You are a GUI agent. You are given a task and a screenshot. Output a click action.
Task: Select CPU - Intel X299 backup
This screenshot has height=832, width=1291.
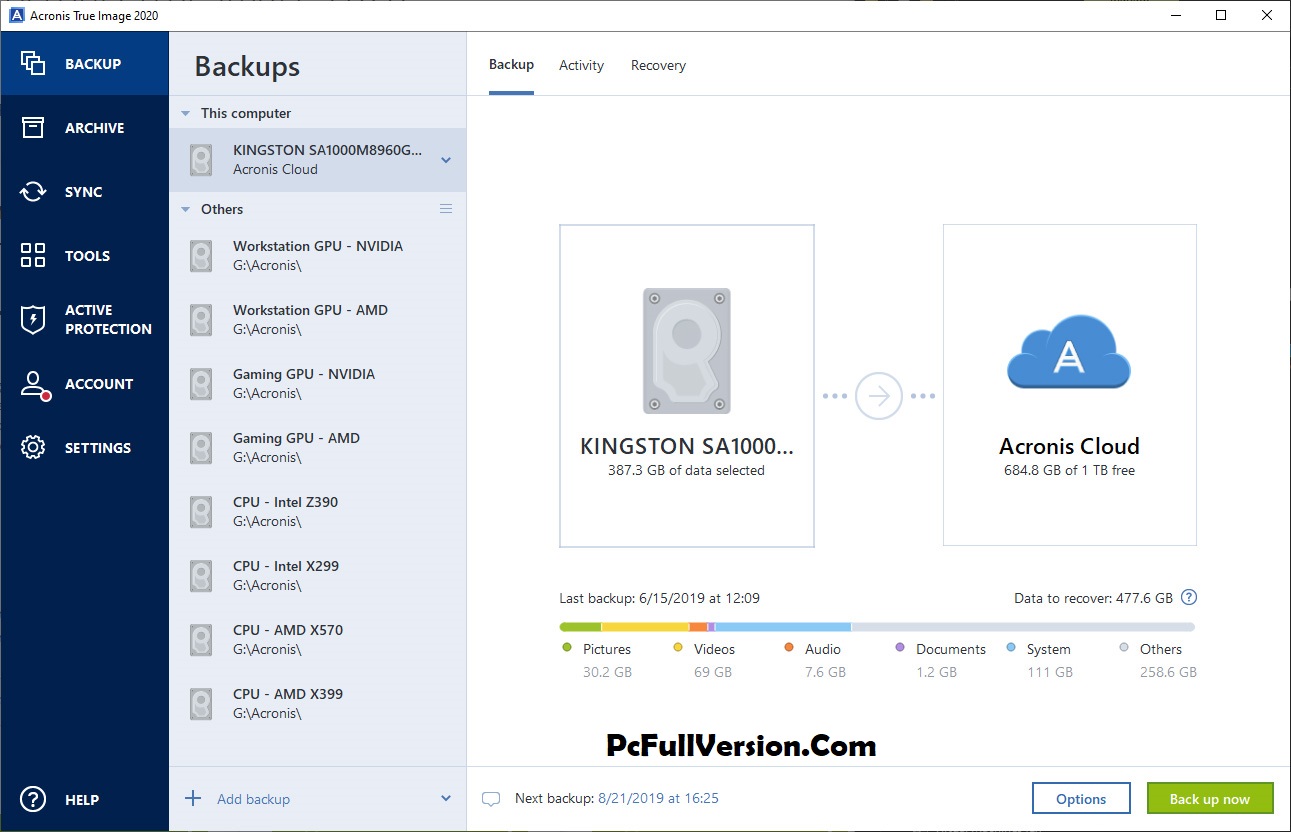[317, 576]
